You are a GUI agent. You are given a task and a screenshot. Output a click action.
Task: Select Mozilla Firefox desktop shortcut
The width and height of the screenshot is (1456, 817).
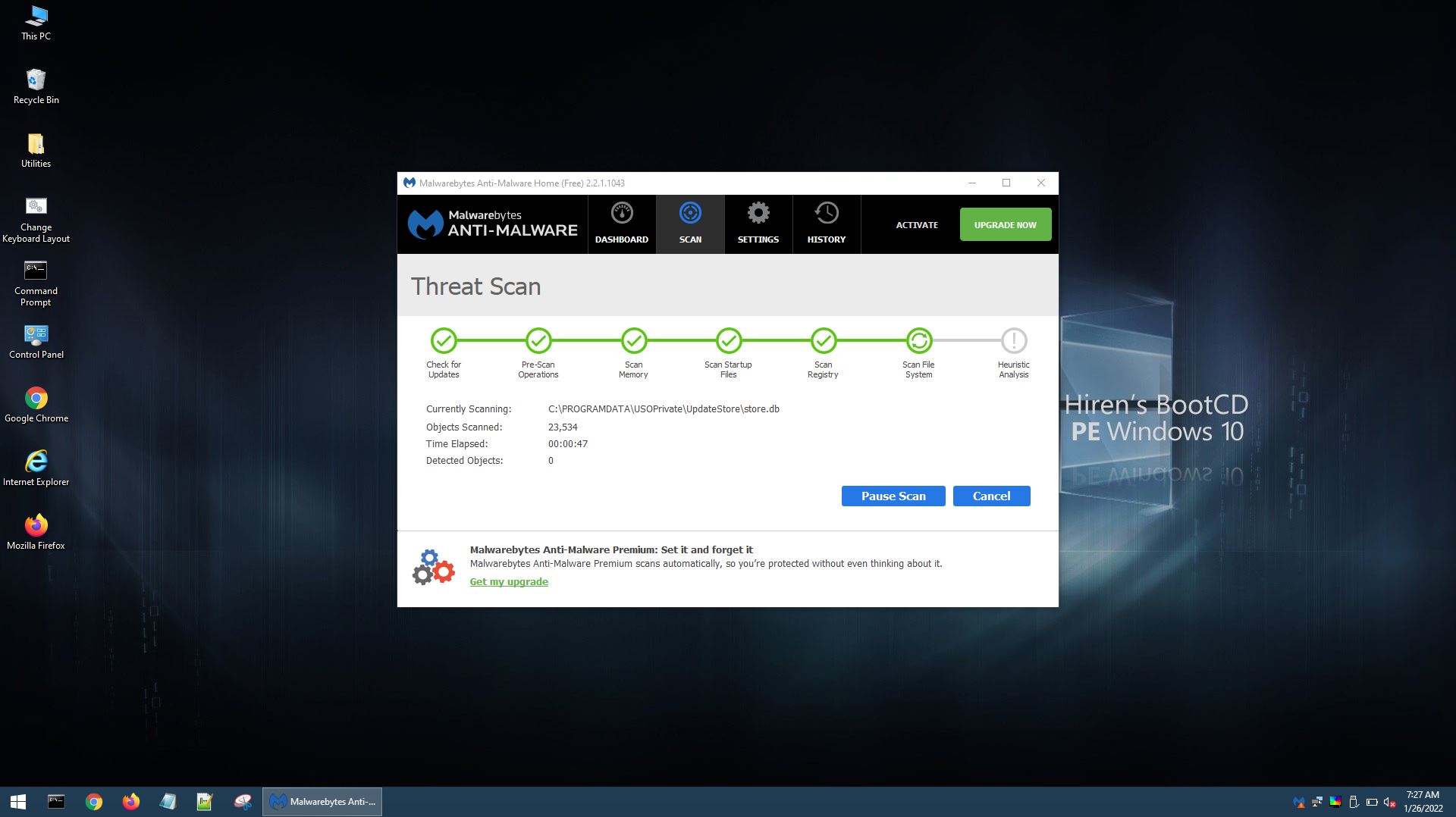click(36, 532)
